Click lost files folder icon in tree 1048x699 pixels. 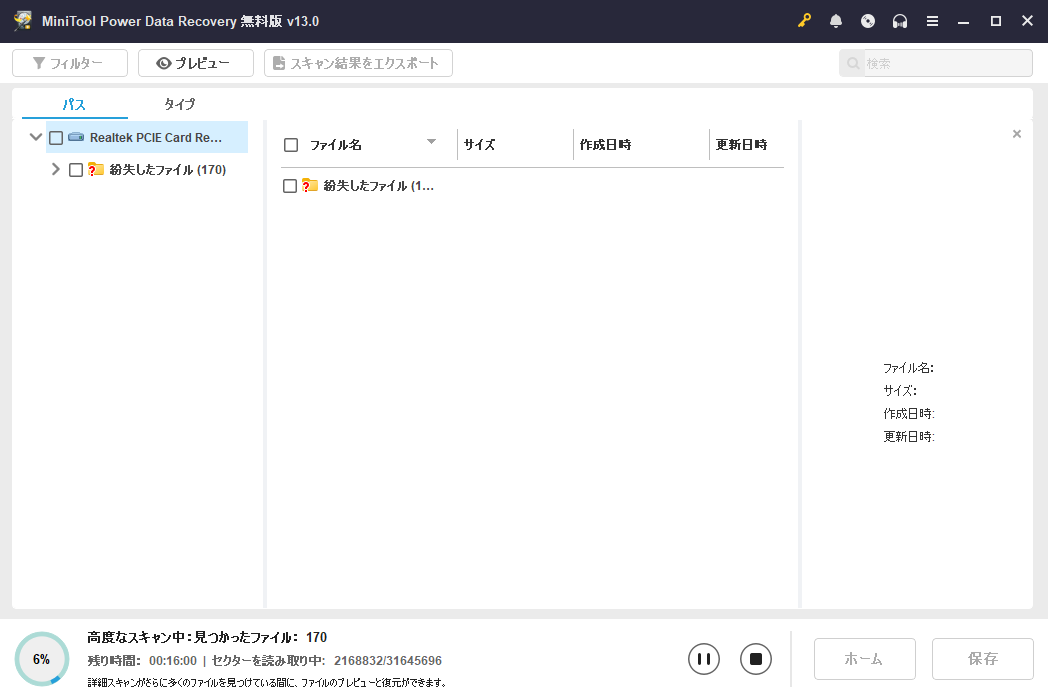pos(96,169)
